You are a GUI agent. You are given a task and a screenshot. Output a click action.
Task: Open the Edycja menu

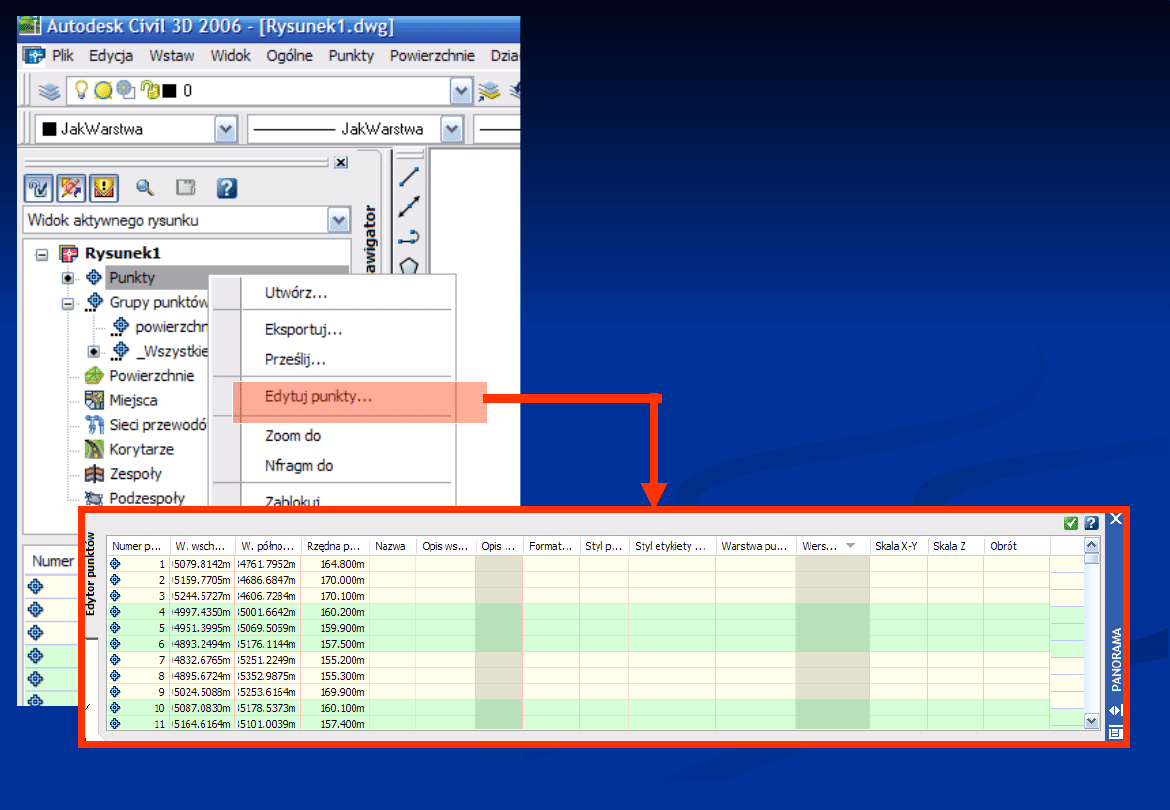tap(111, 56)
